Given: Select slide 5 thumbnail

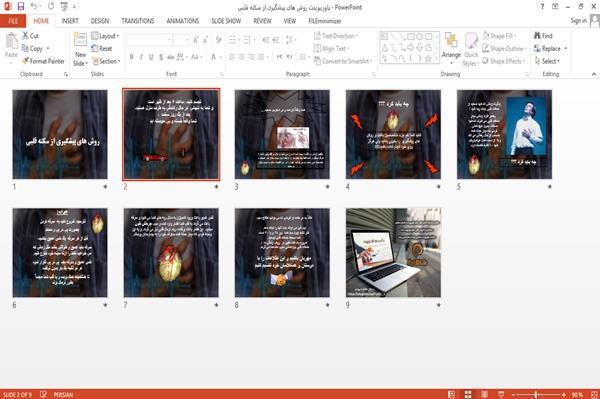Looking at the screenshot, I should pos(504,134).
